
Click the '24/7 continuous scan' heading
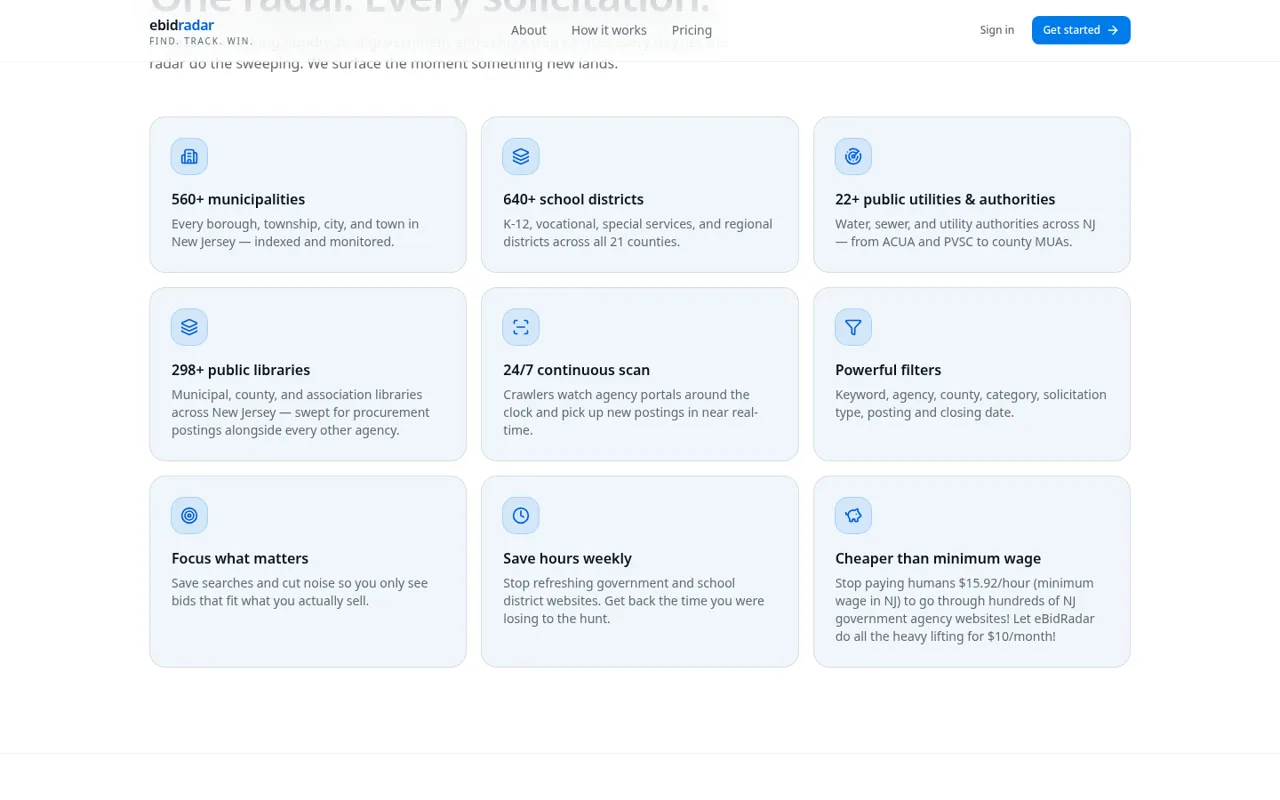tap(576, 370)
